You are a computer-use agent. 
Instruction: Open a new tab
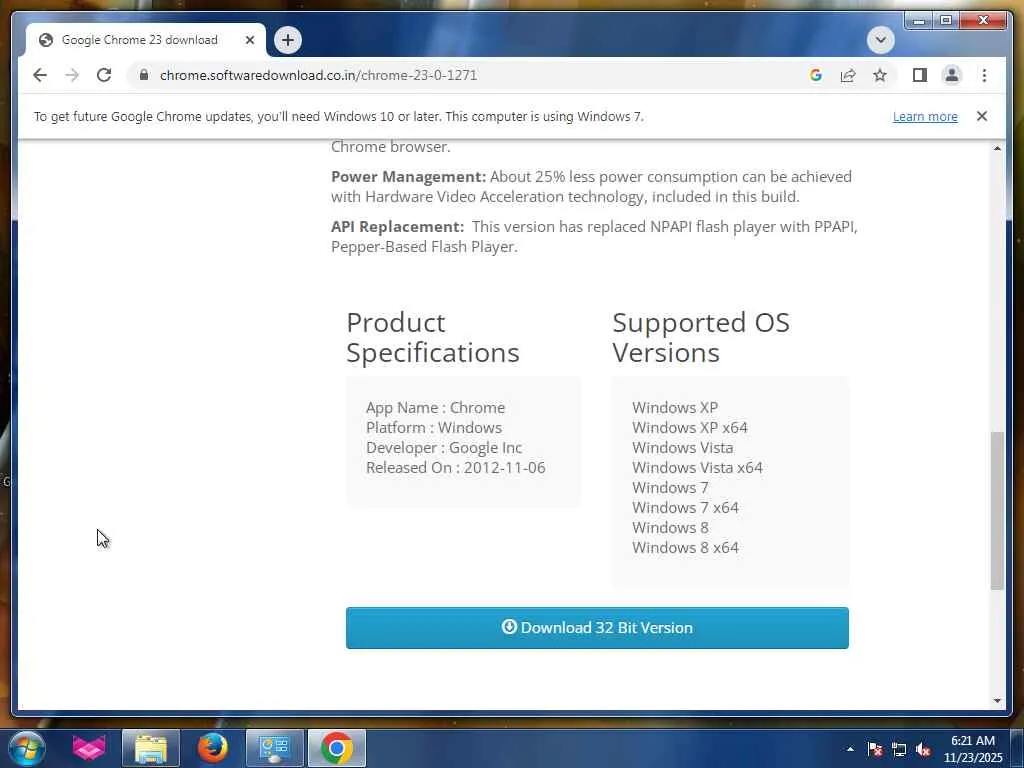[x=287, y=40]
